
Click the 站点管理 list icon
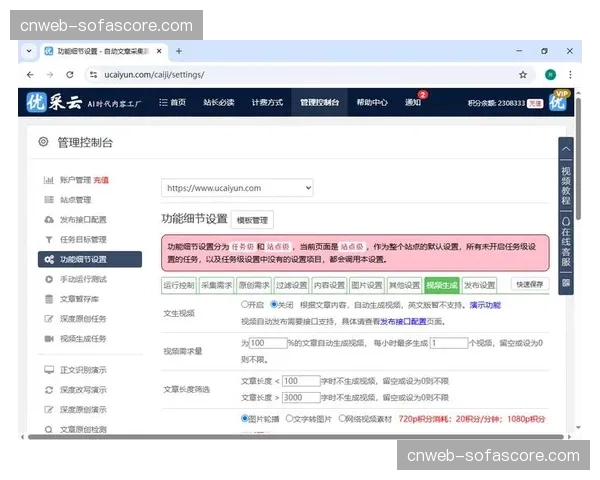click(49, 200)
